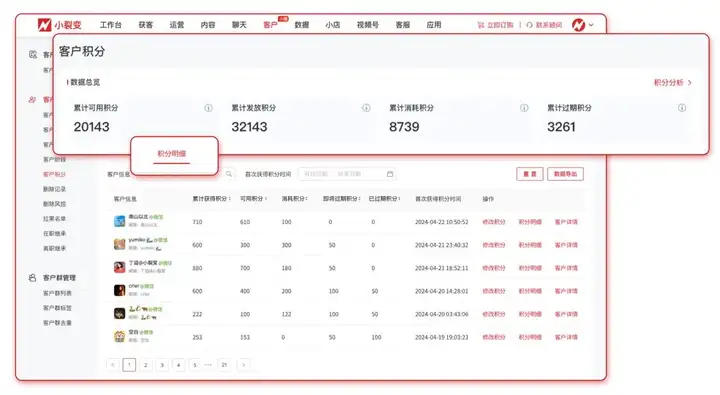Click the calendar icon in the date field
This screenshot has width=720, height=395.
tap(390, 174)
